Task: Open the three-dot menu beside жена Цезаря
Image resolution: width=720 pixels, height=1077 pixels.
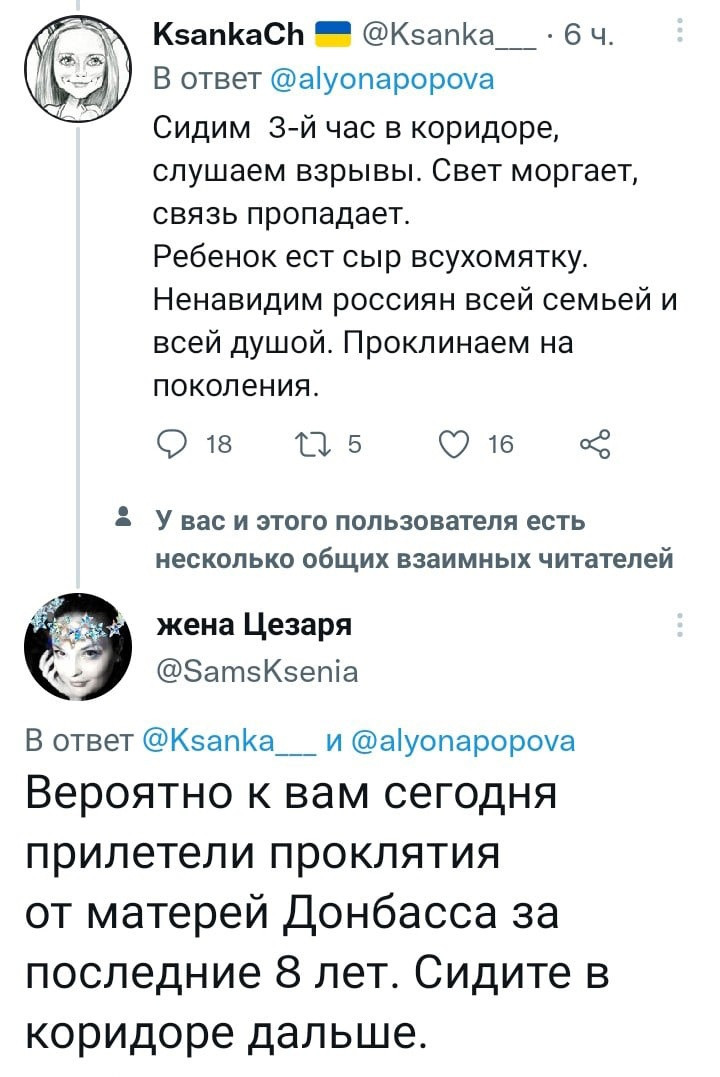Action: 681,624
